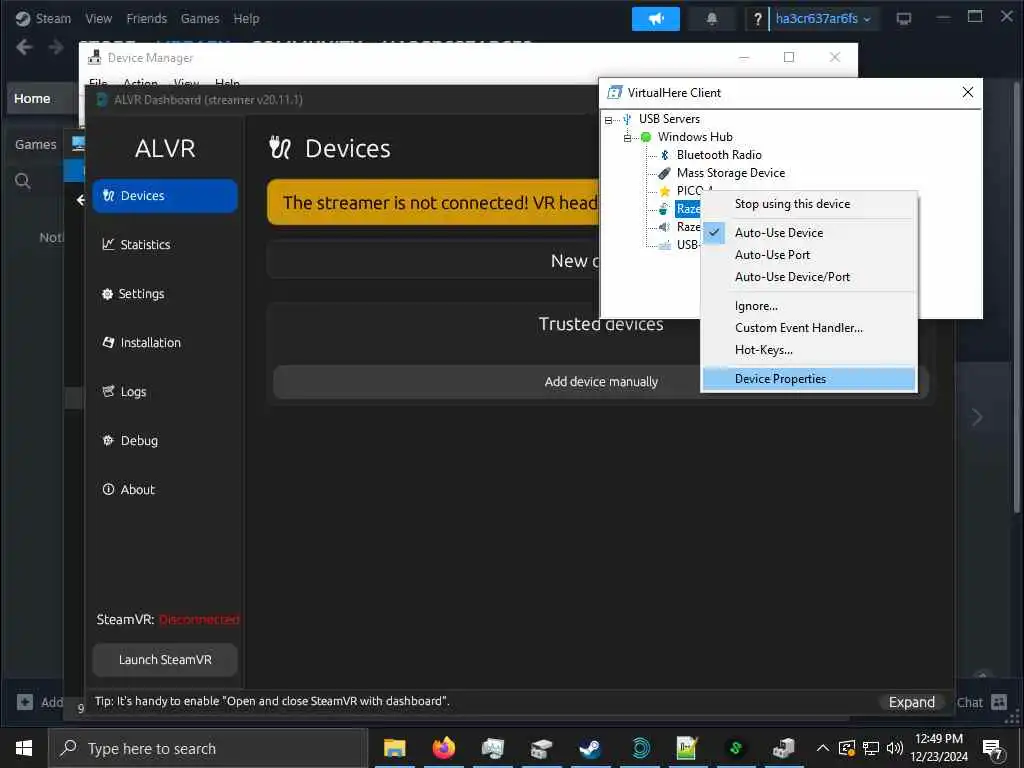Click the VirtualHere Client title icon
The height and width of the screenshot is (768, 1024).
[614, 93]
